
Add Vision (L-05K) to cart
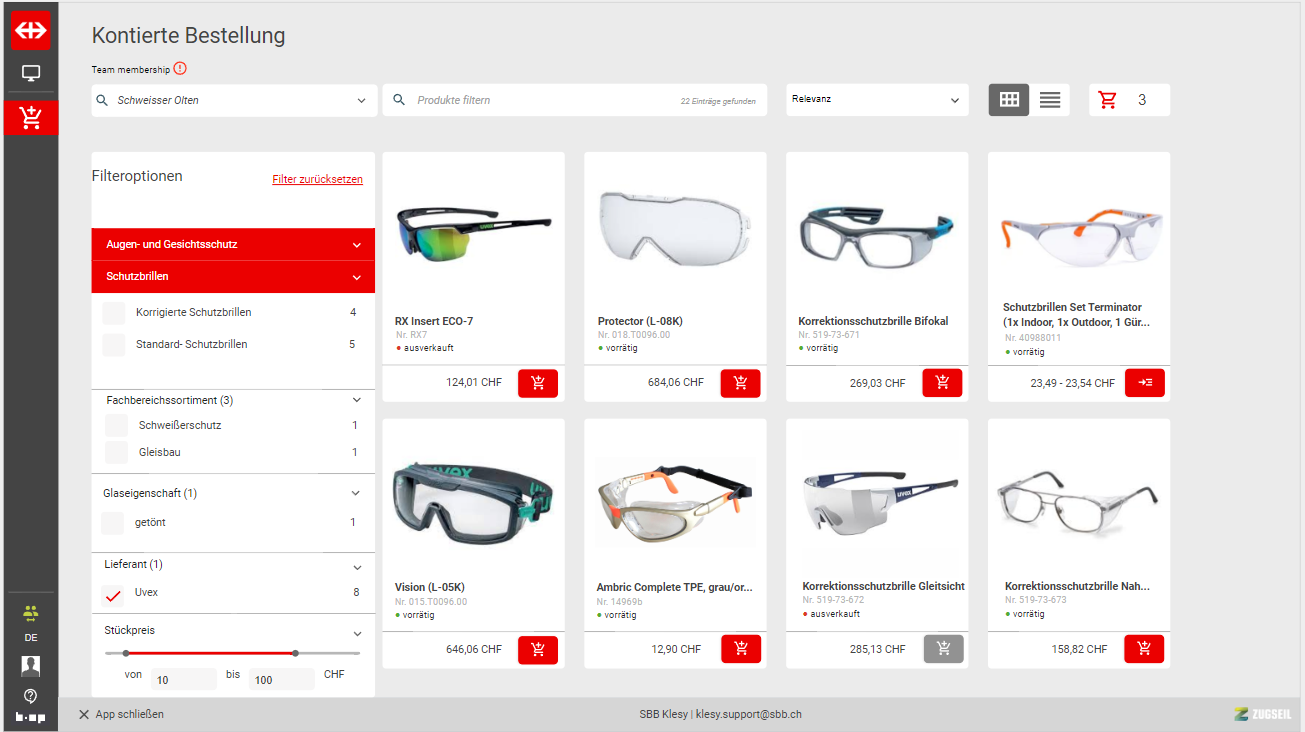[538, 650]
